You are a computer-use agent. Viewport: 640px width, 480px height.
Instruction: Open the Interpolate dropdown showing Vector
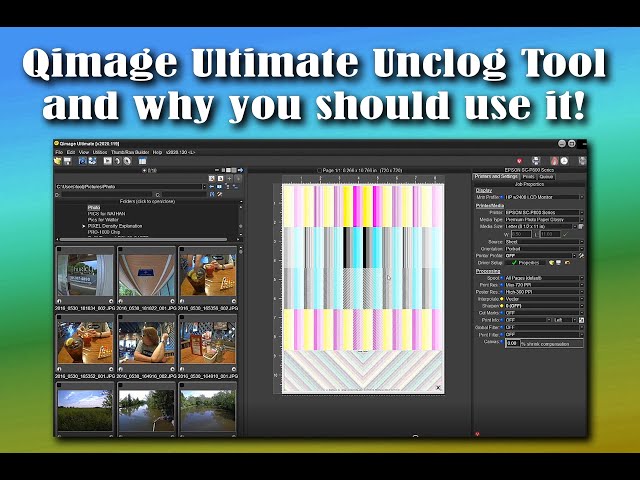coord(544,299)
